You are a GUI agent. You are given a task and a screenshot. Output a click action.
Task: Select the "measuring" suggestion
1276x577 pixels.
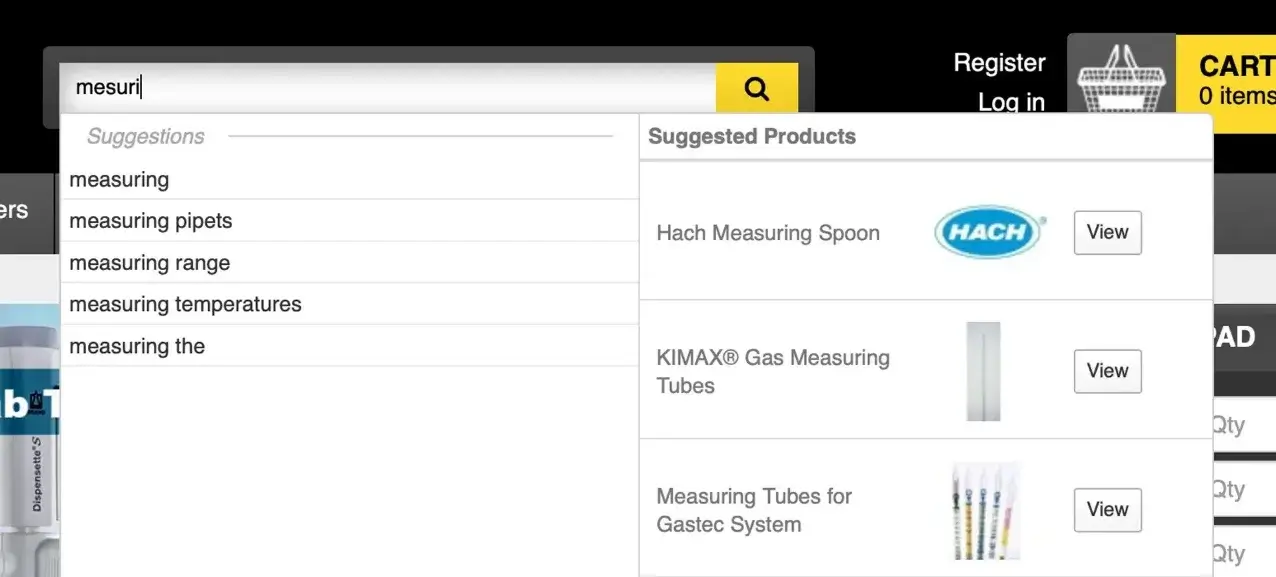click(x=119, y=180)
